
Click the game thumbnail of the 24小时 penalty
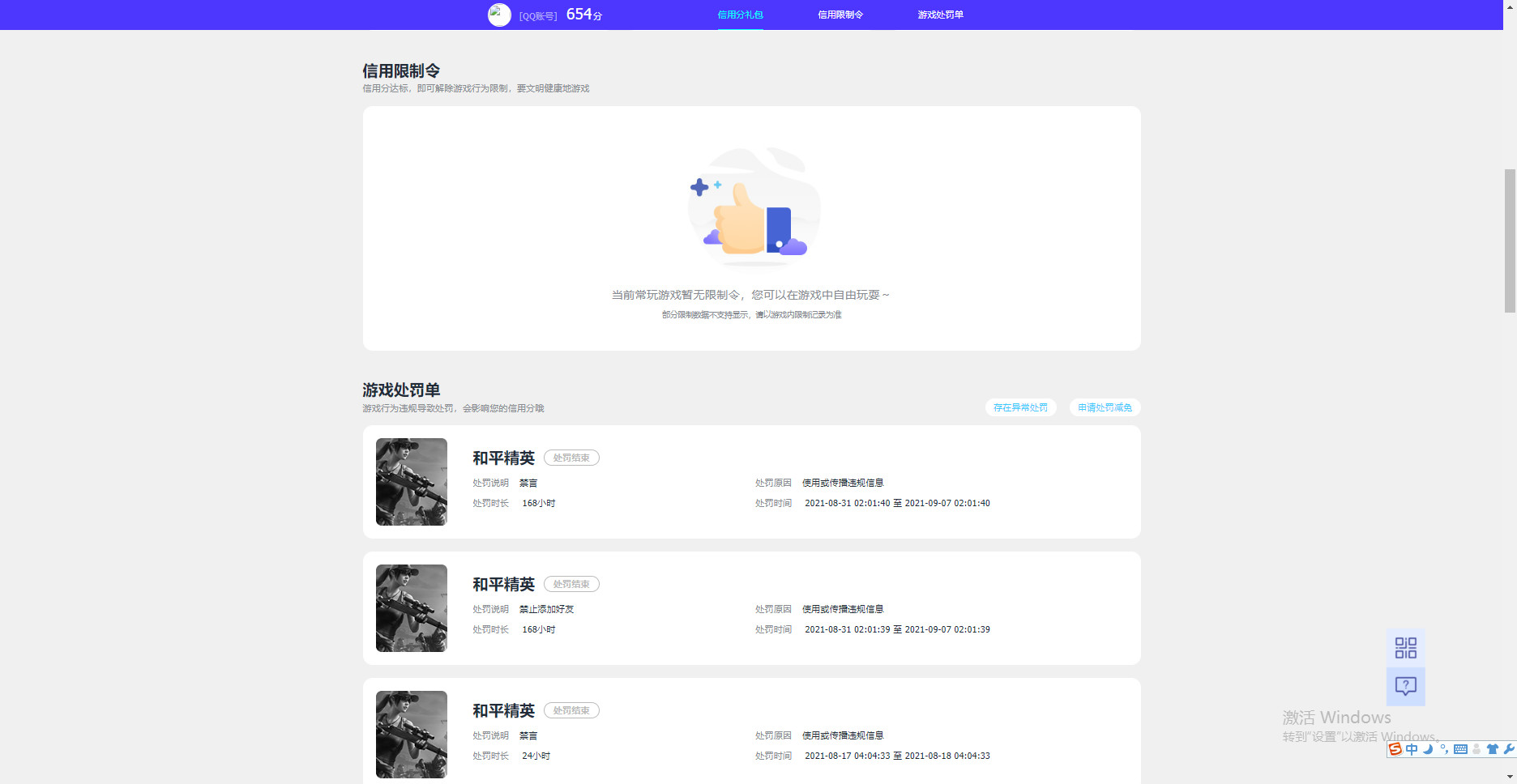[412, 735]
